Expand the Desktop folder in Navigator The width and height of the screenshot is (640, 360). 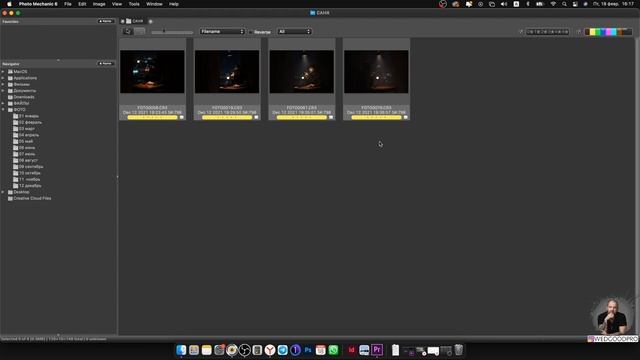[3, 192]
